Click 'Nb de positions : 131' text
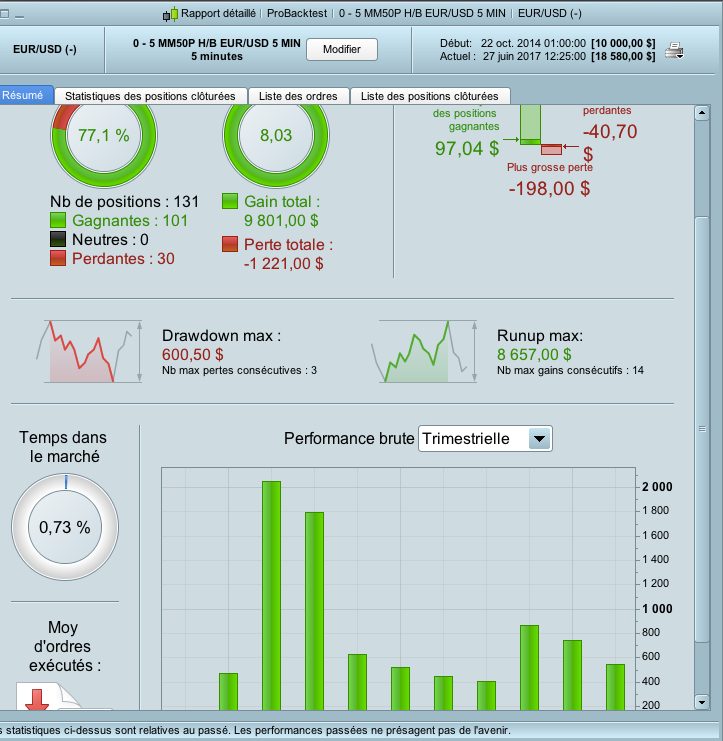Viewport: 723px width, 741px height. point(124,202)
